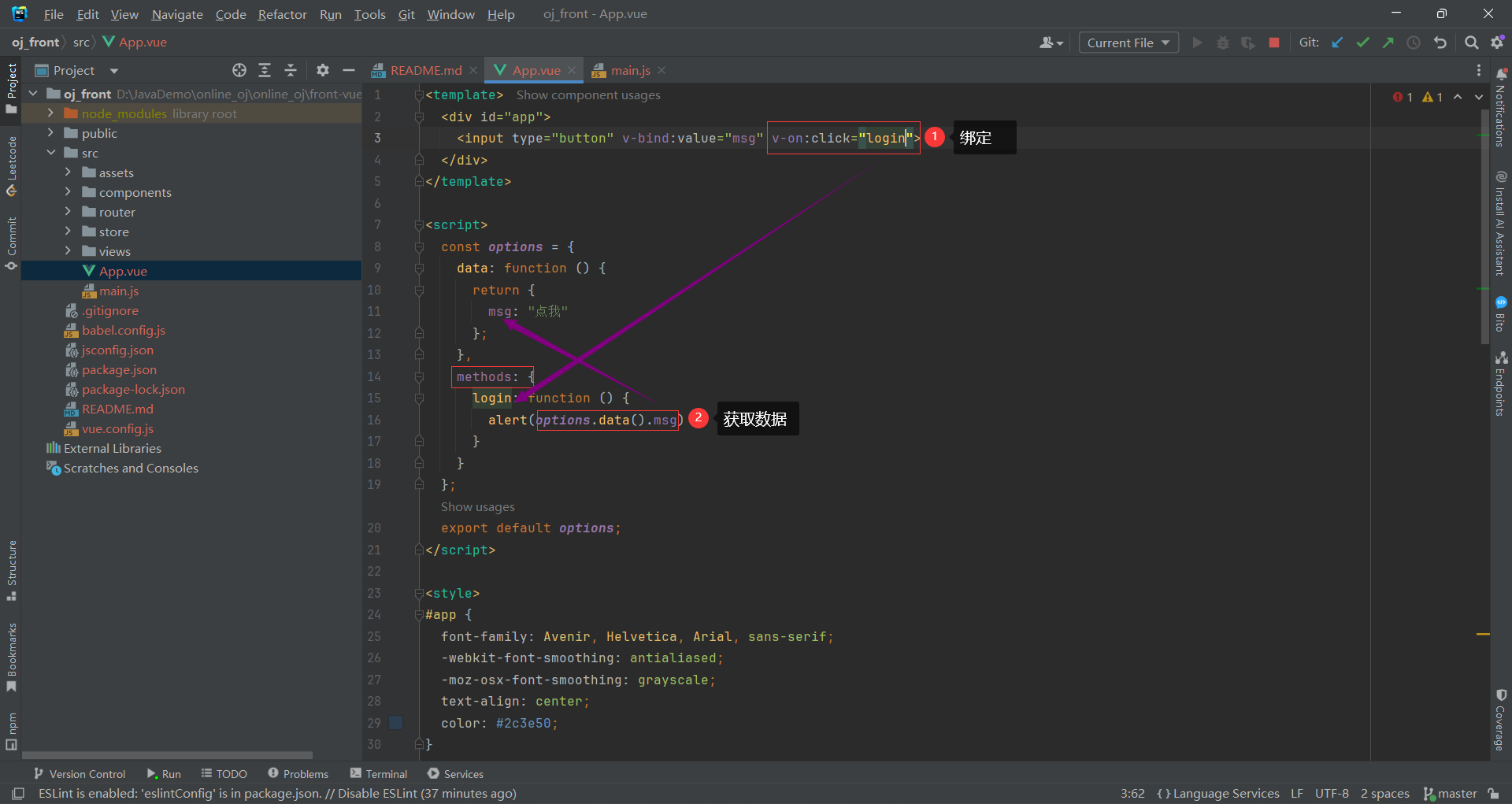Open Search Everywhere magnifier icon

click(x=1471, y=43)
